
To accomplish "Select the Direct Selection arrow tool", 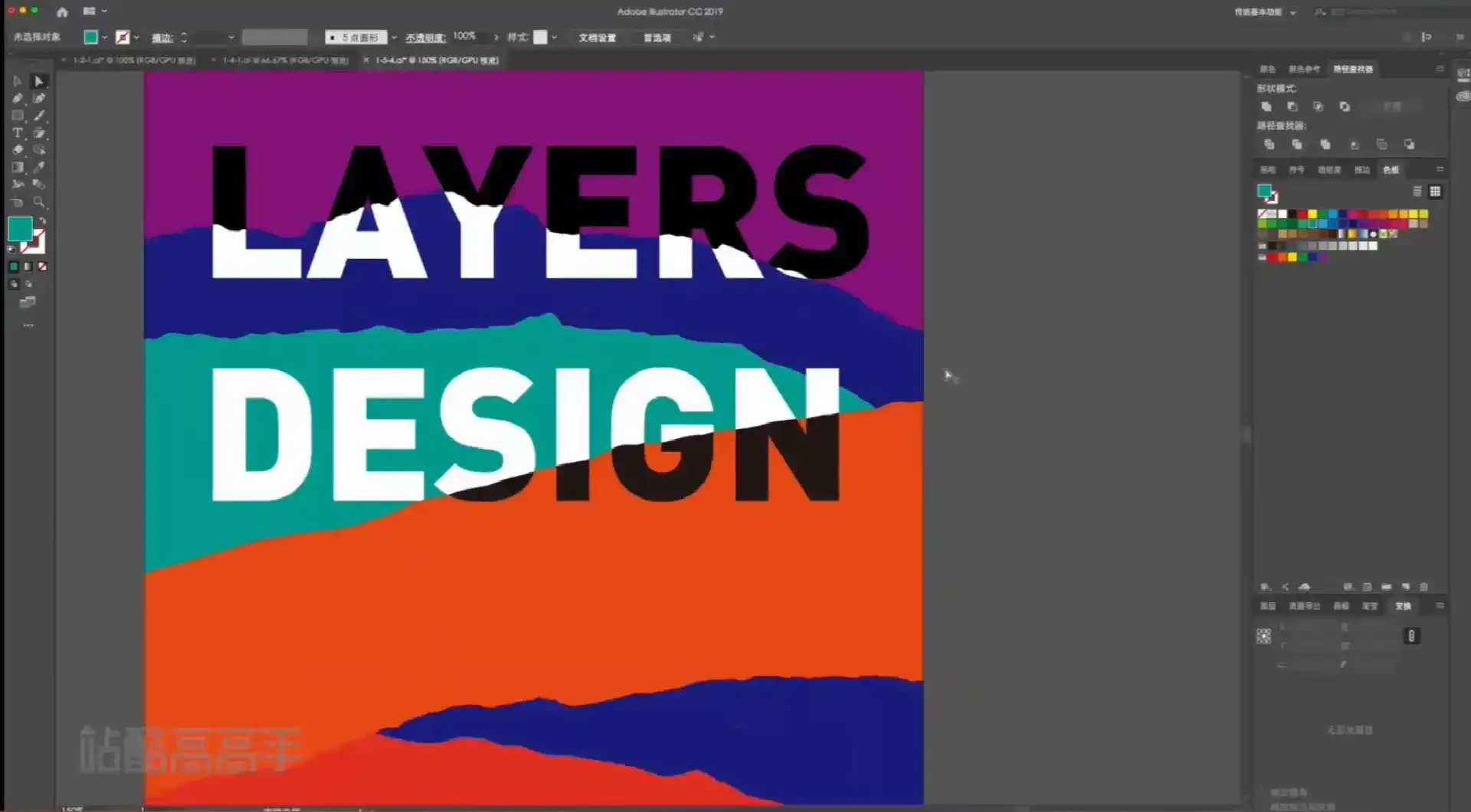I will 39,81.
